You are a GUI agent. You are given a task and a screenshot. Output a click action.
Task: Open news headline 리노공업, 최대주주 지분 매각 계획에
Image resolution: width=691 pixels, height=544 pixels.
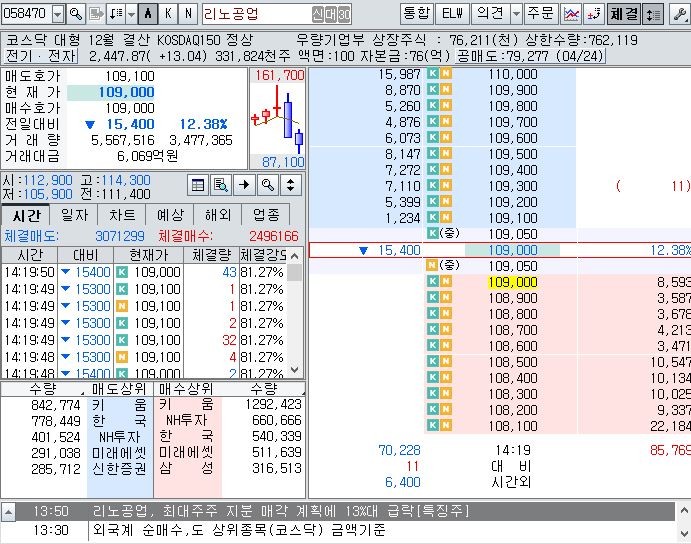(x=281, y=511)
